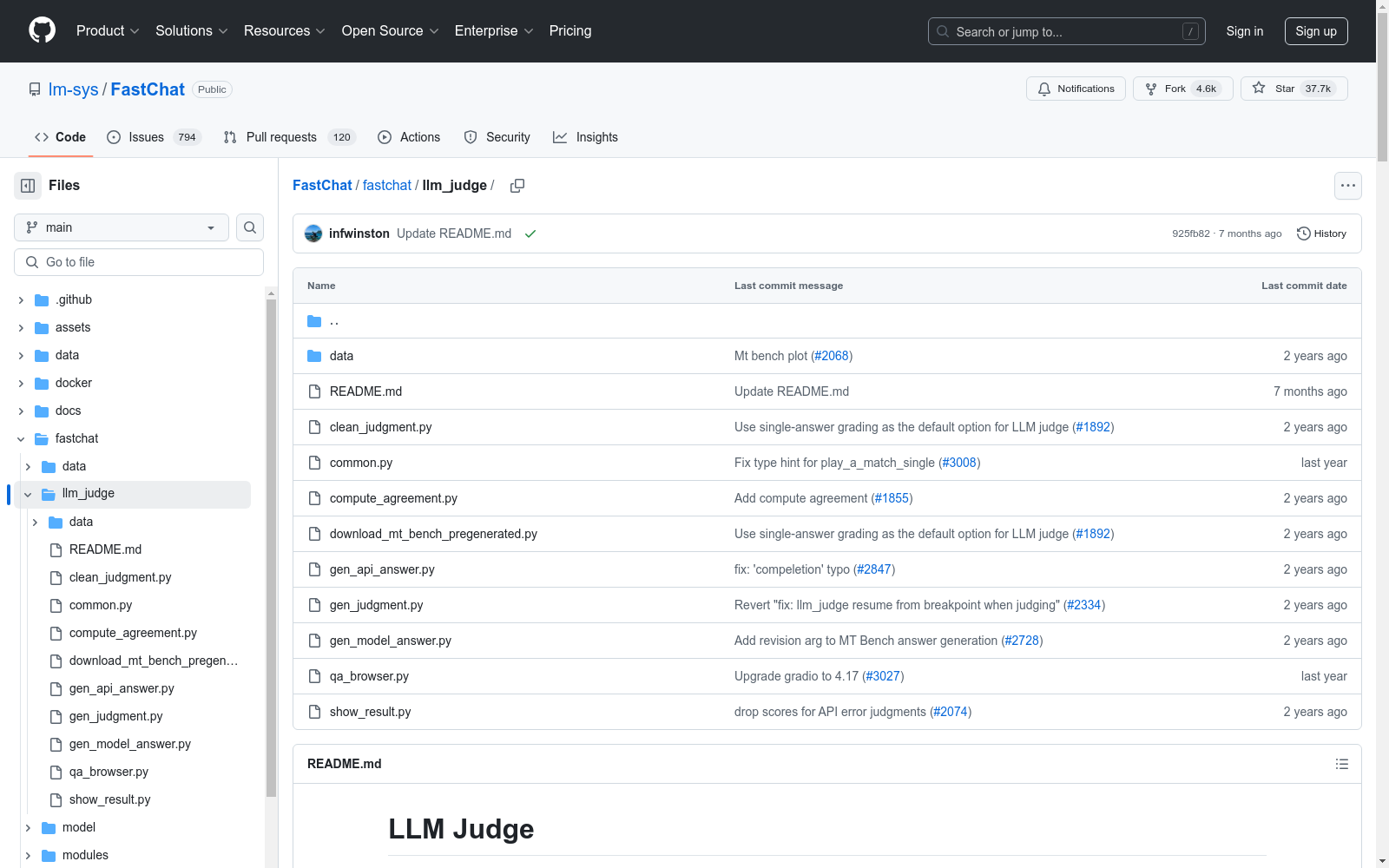The height and width of the screenshot is (868, 1389).
Task: Click the data folder icon in table
Action: [314, 356]
